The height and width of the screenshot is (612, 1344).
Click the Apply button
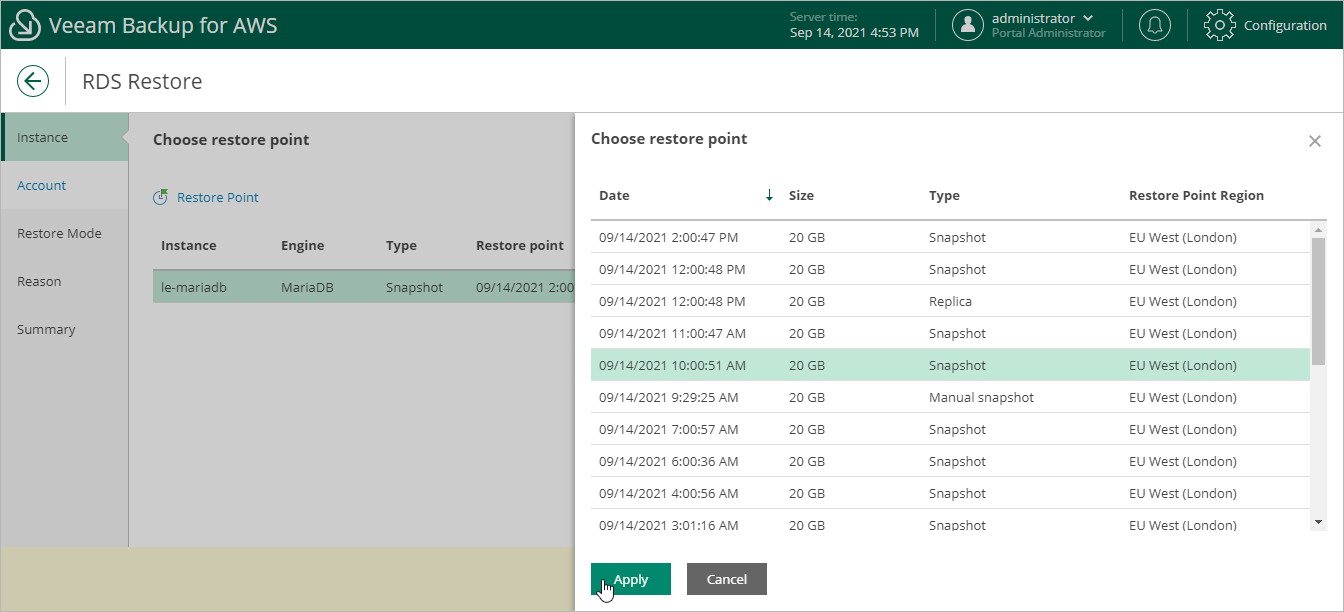631,579
